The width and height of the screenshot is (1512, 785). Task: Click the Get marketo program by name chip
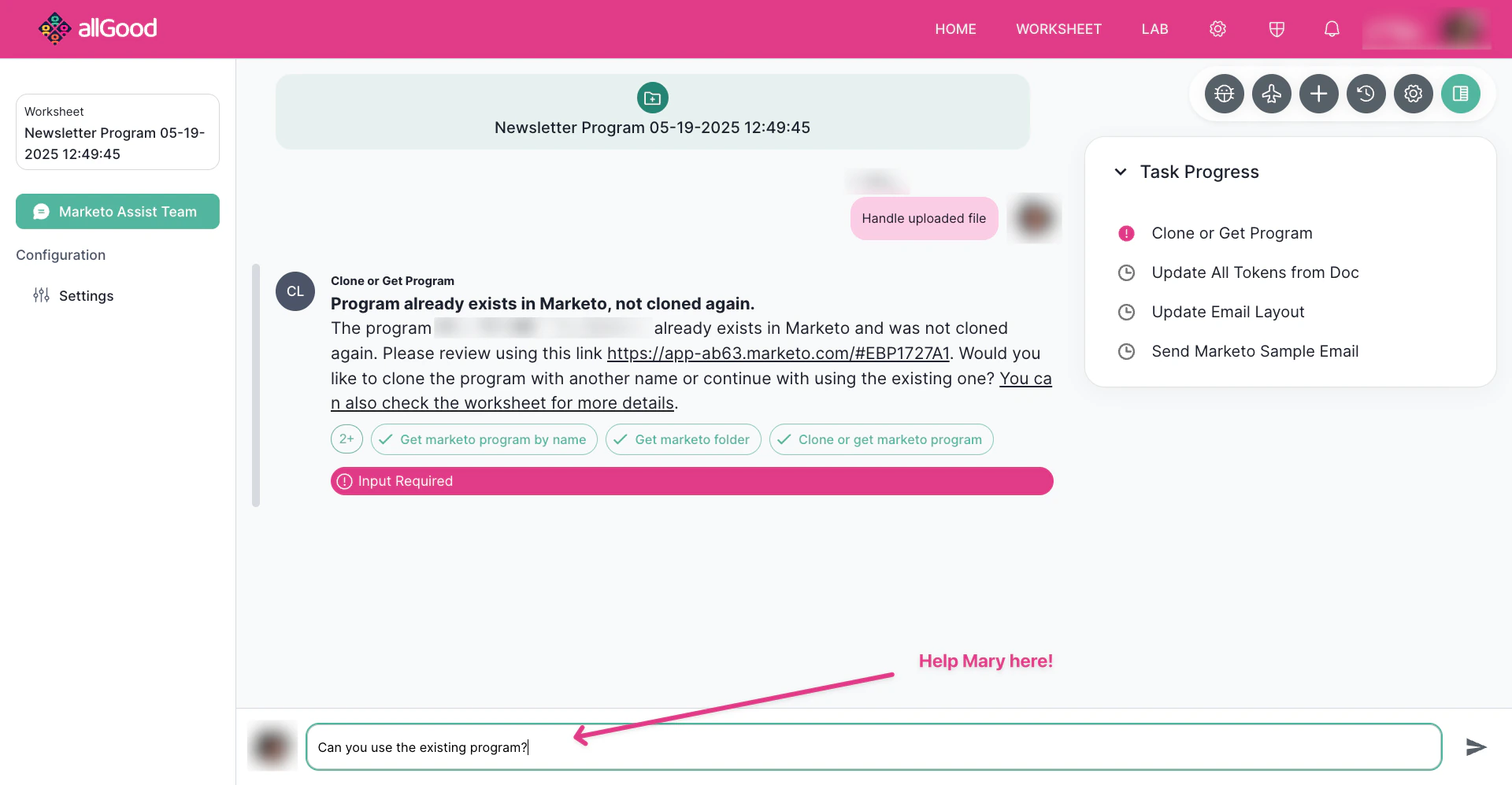pos(484,439)
